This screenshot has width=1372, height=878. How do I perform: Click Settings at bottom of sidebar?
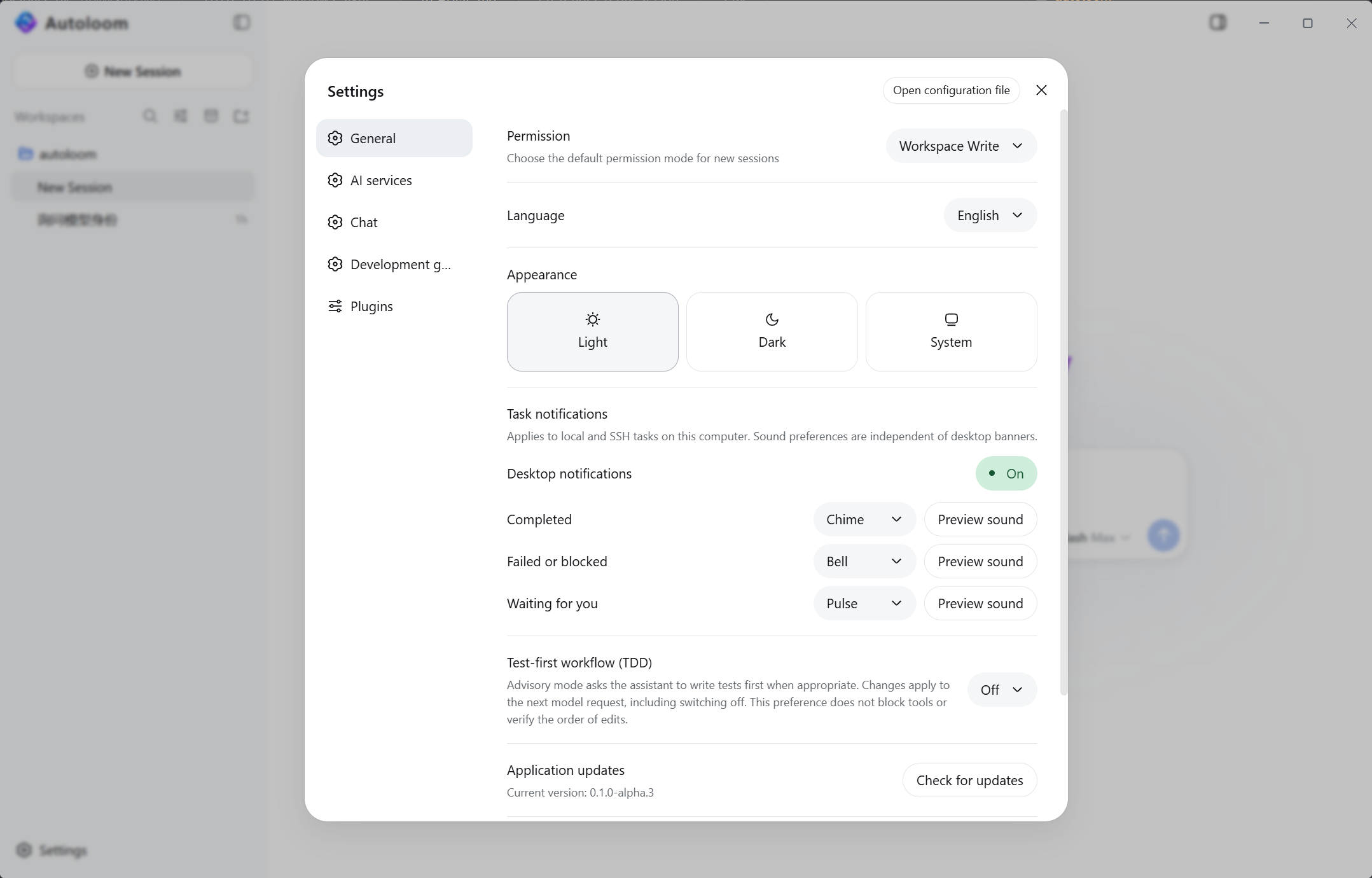coord(52,850)
